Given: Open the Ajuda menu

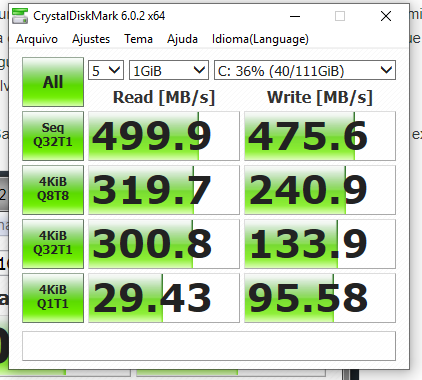Looking at the screenshot, I should tap(182, 39).
